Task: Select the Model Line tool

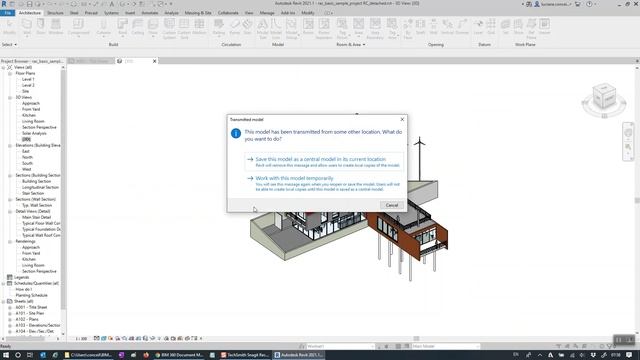Action: pos(276,29)
